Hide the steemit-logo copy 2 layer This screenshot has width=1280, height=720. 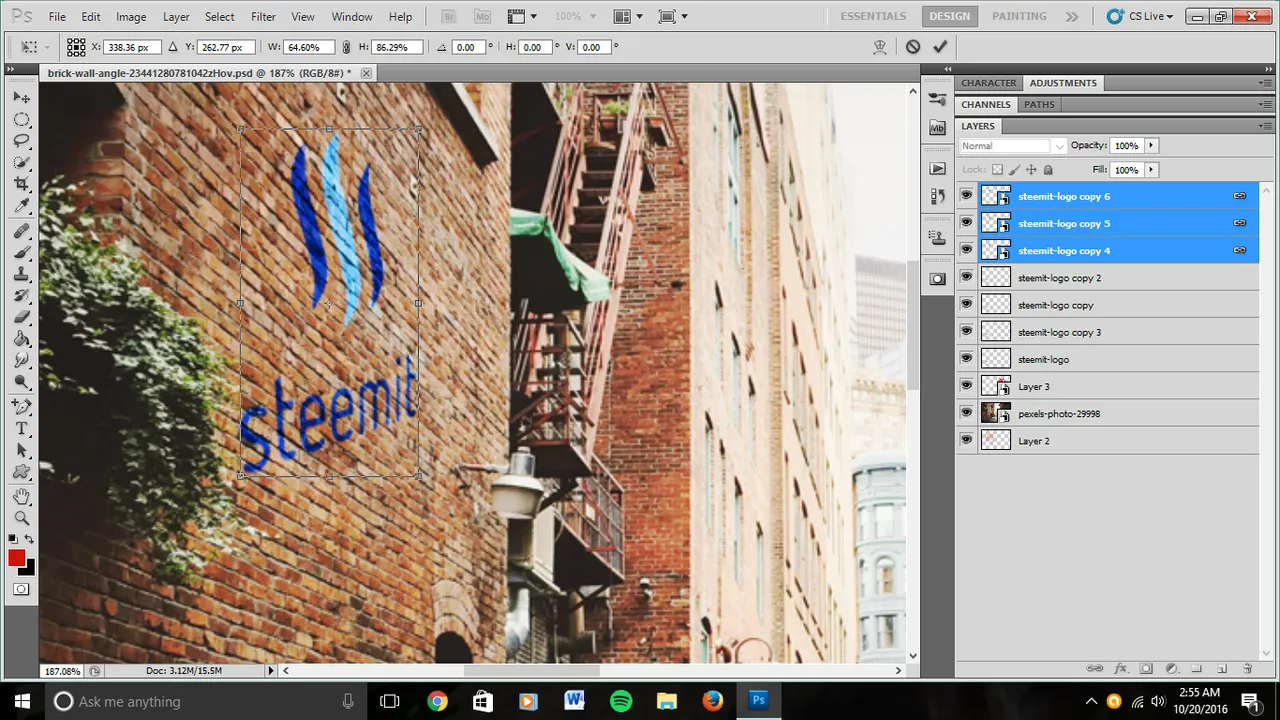[x=966, y=277]
